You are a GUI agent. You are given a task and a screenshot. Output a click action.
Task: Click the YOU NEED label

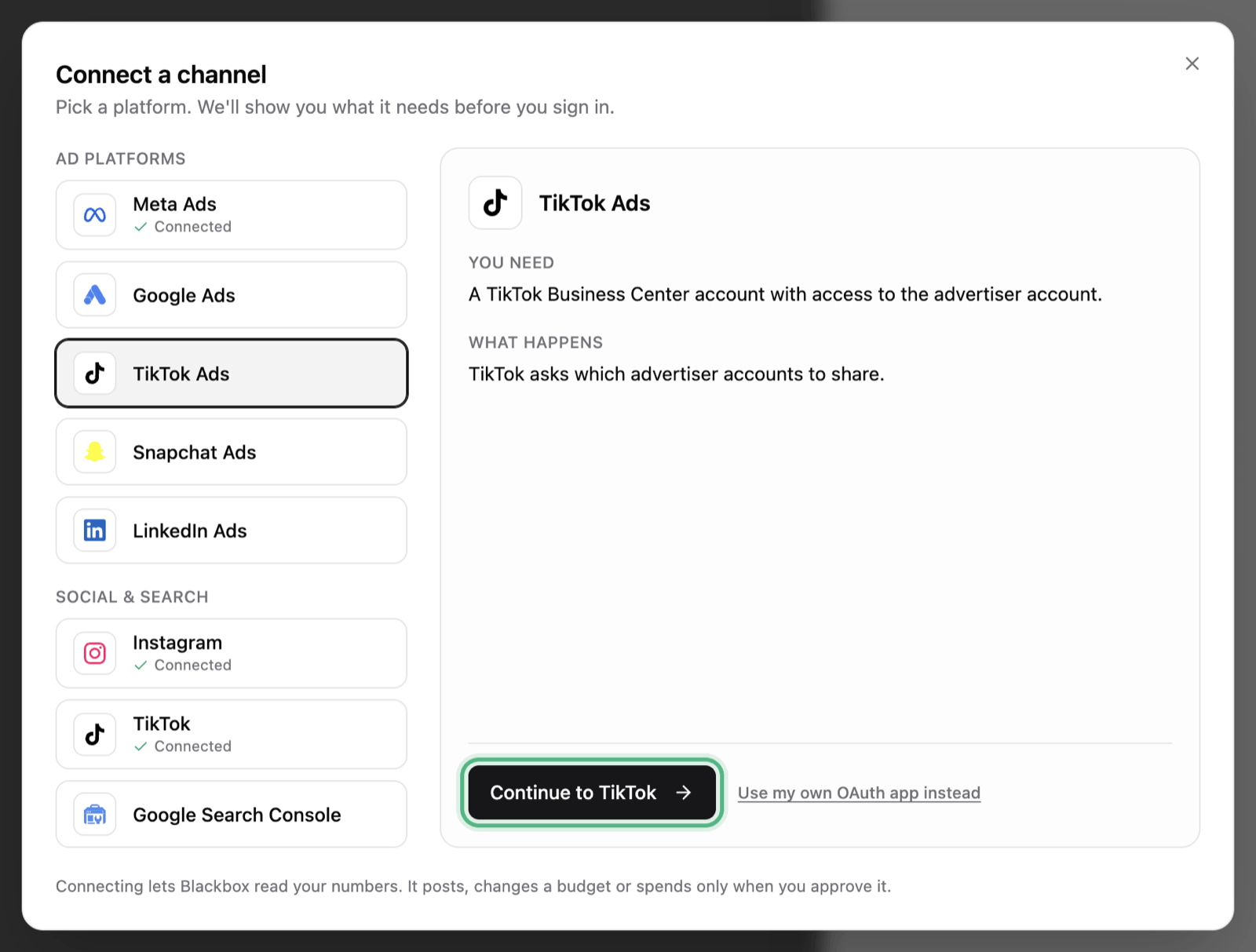coord(512,263)
